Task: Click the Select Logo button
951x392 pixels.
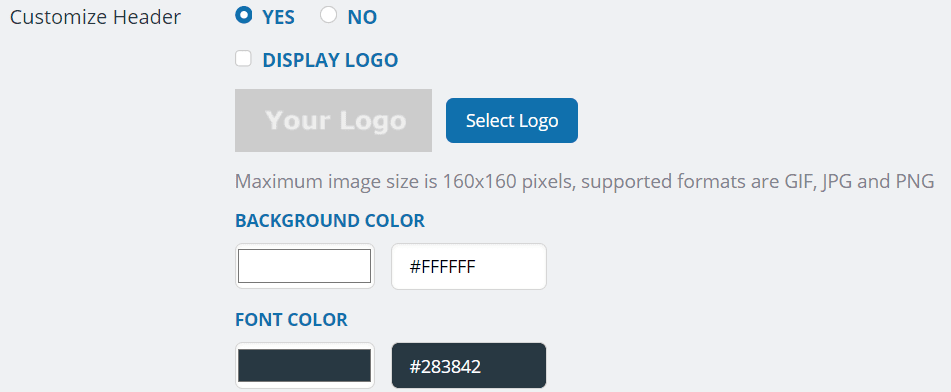Action: point(512,120)
